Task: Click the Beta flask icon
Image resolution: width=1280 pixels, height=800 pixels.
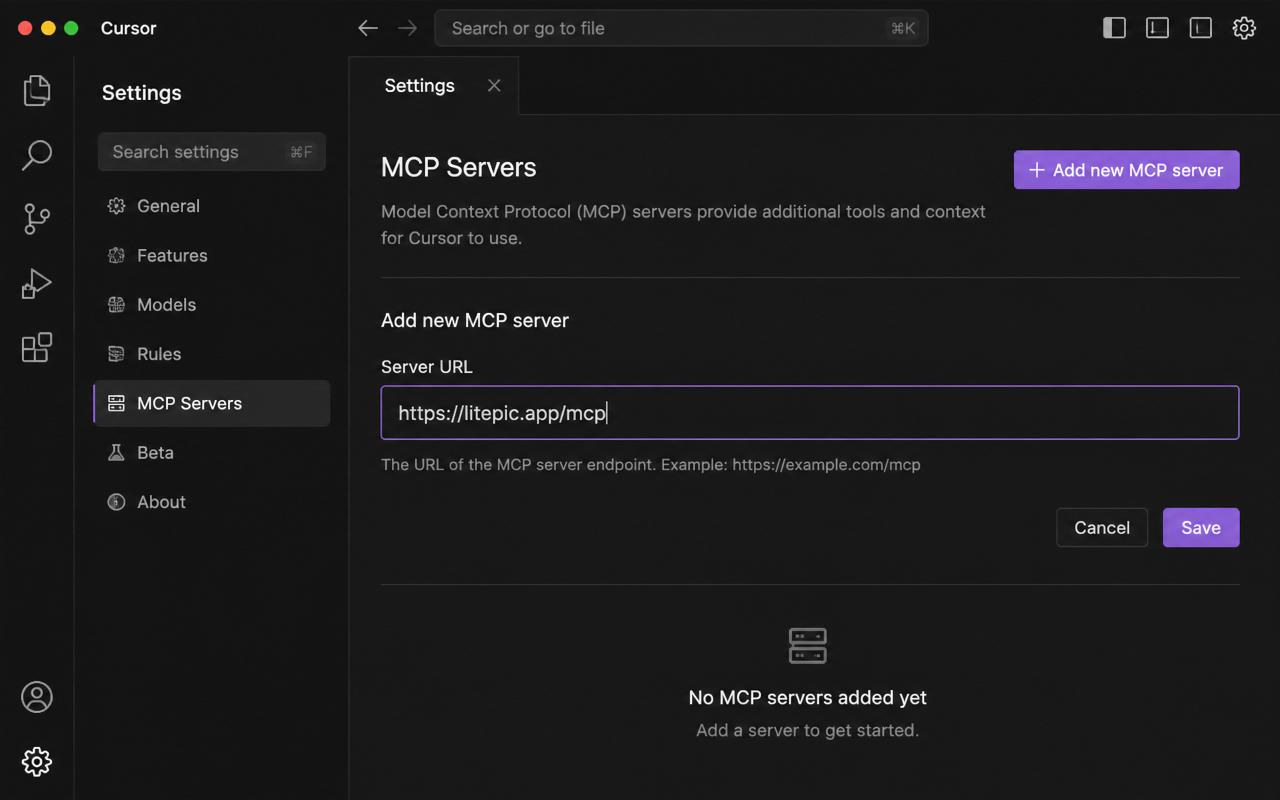Action: pos(116,453)
